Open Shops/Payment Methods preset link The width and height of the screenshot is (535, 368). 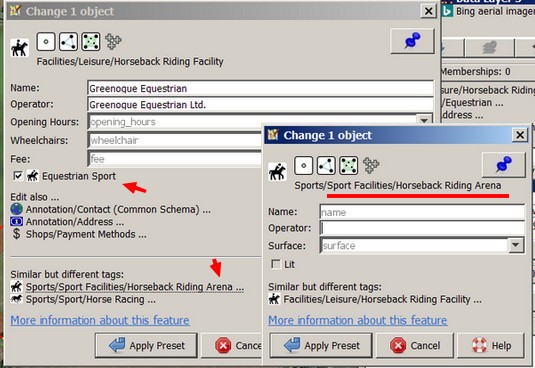(x=86, y=234)
